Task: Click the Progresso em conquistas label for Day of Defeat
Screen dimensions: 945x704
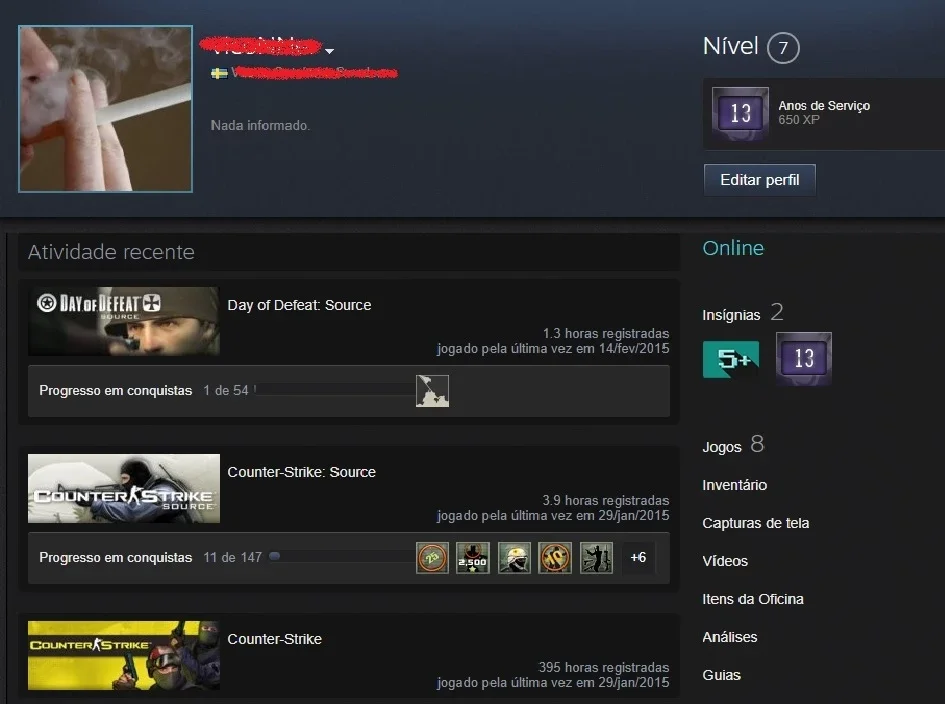Action: pyautogui.click(x=116, y=391)
